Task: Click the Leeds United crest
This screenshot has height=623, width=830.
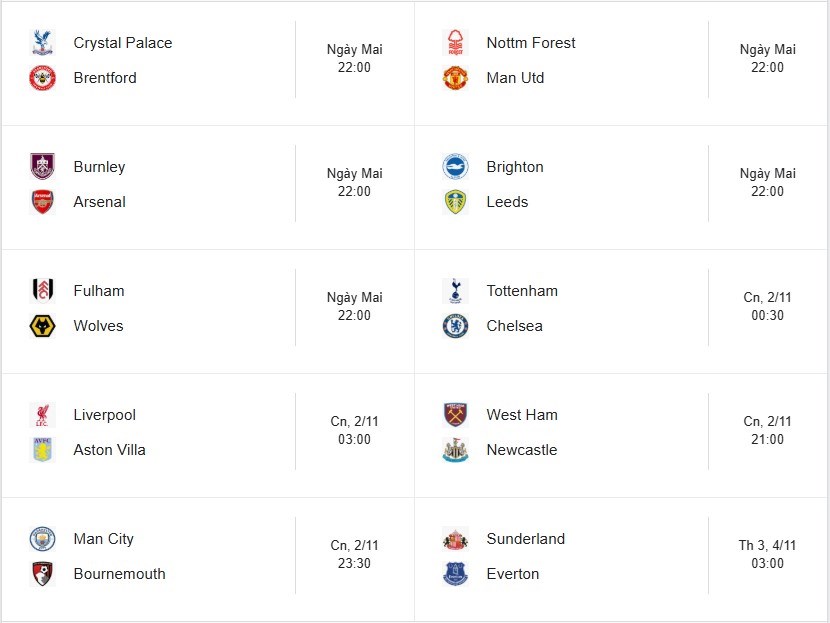Action: pyautogui.click(x=455, y=202)
